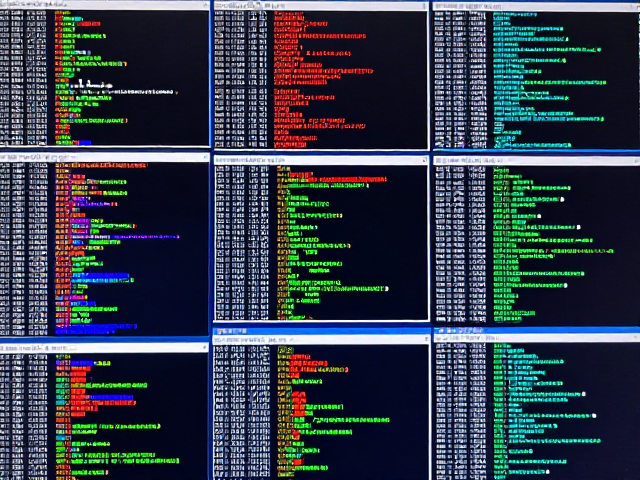Select the top-right cyan-text window title bar
The height and width of the screenshot is (480, 640).
[x=536, y=7]
